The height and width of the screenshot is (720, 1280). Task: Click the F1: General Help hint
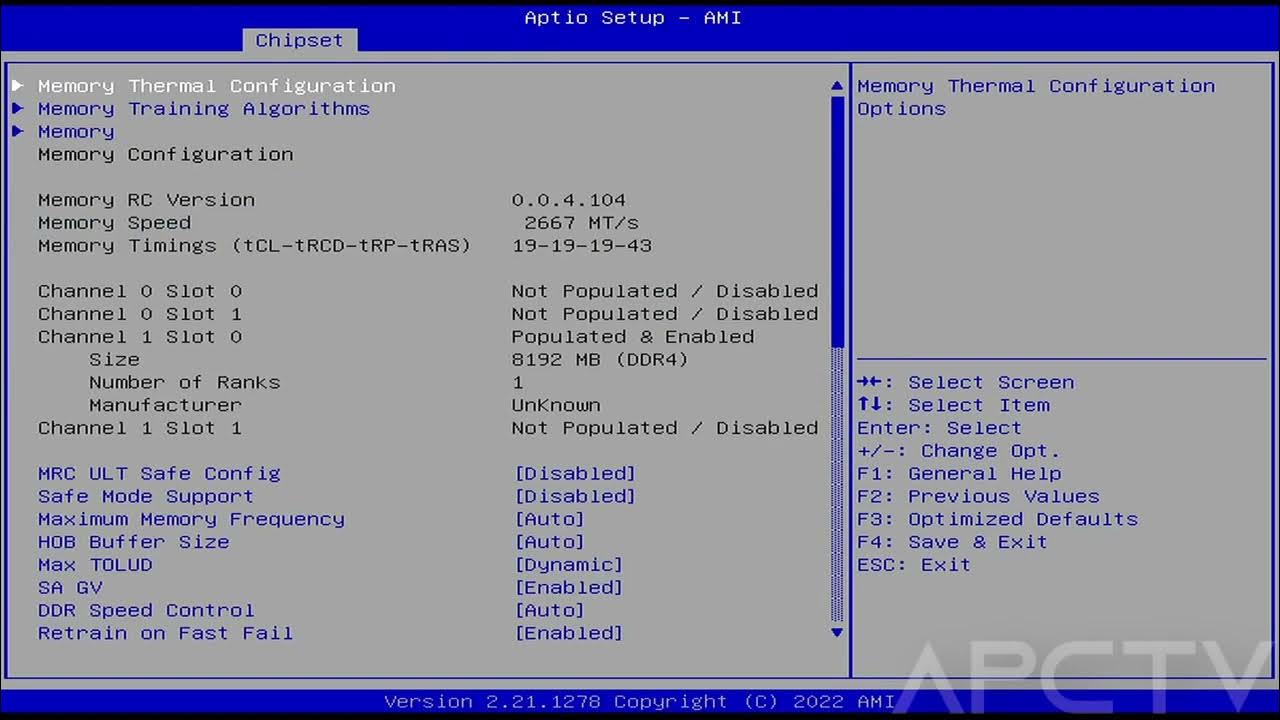coord(959,474)
